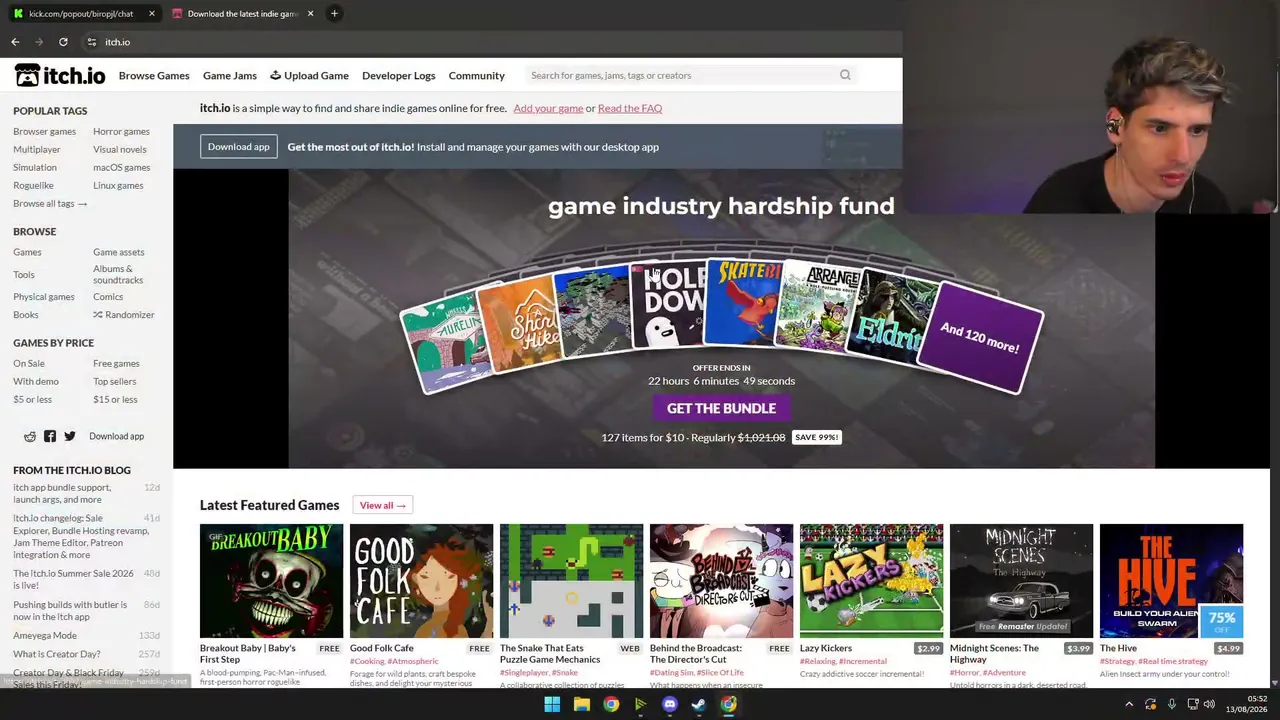
Task: Open the itch.io Reddit icon link
Action: (x=30, y=436)
